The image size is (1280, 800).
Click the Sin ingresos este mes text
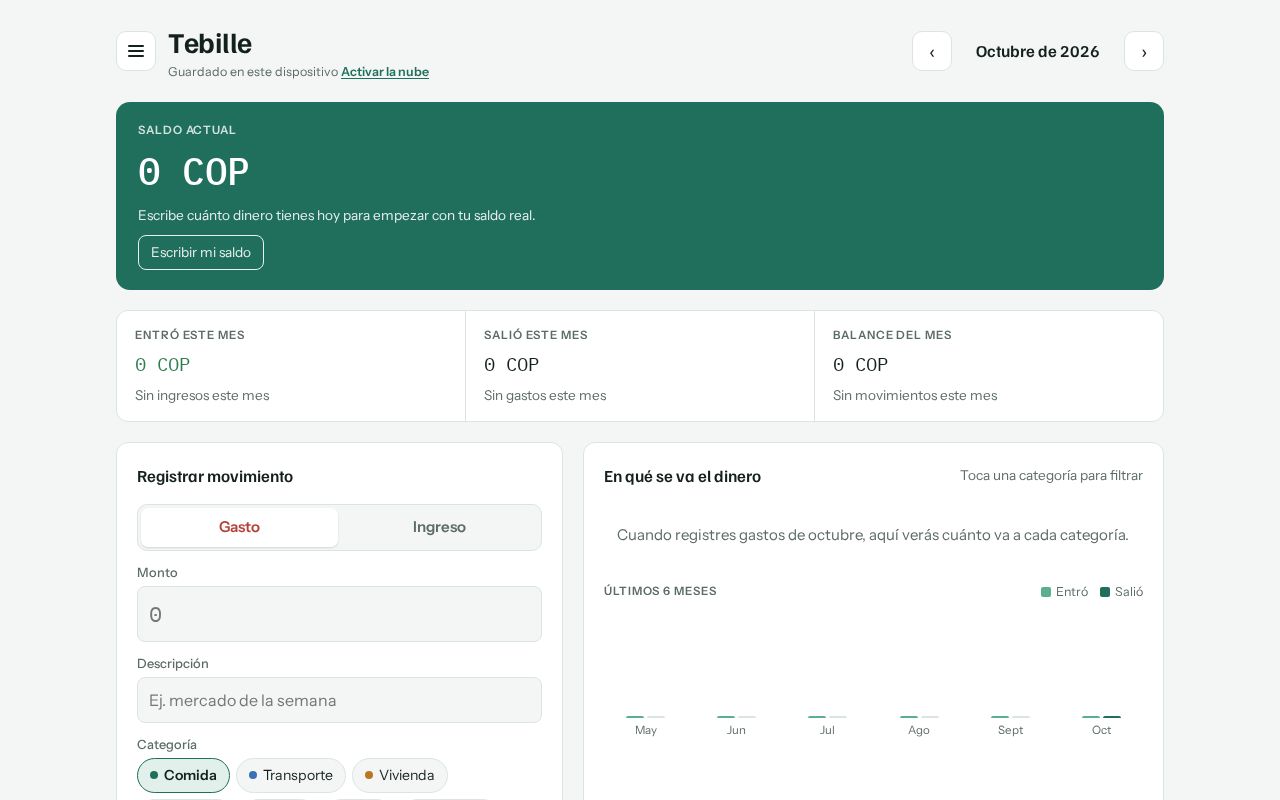pos(202,395)
